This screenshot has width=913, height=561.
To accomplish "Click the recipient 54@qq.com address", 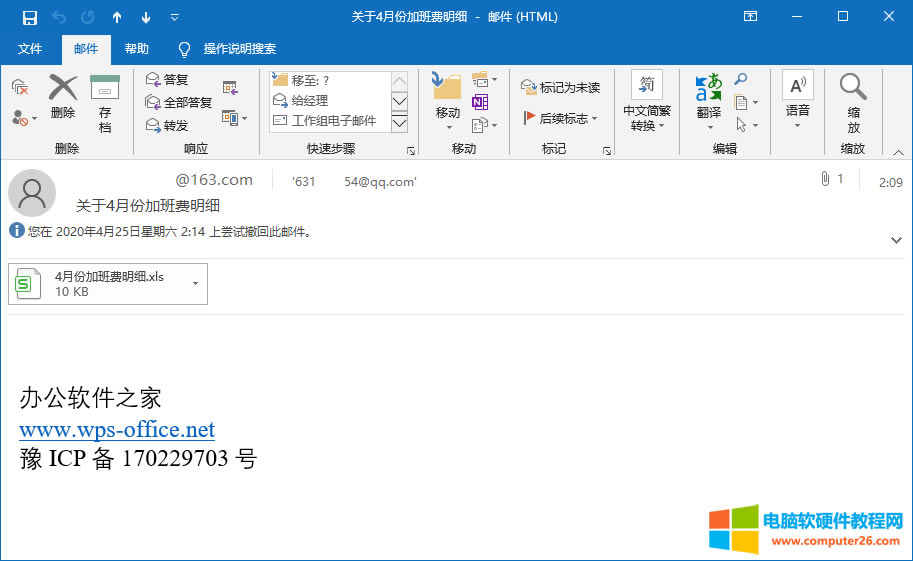I will coord(380,182).
